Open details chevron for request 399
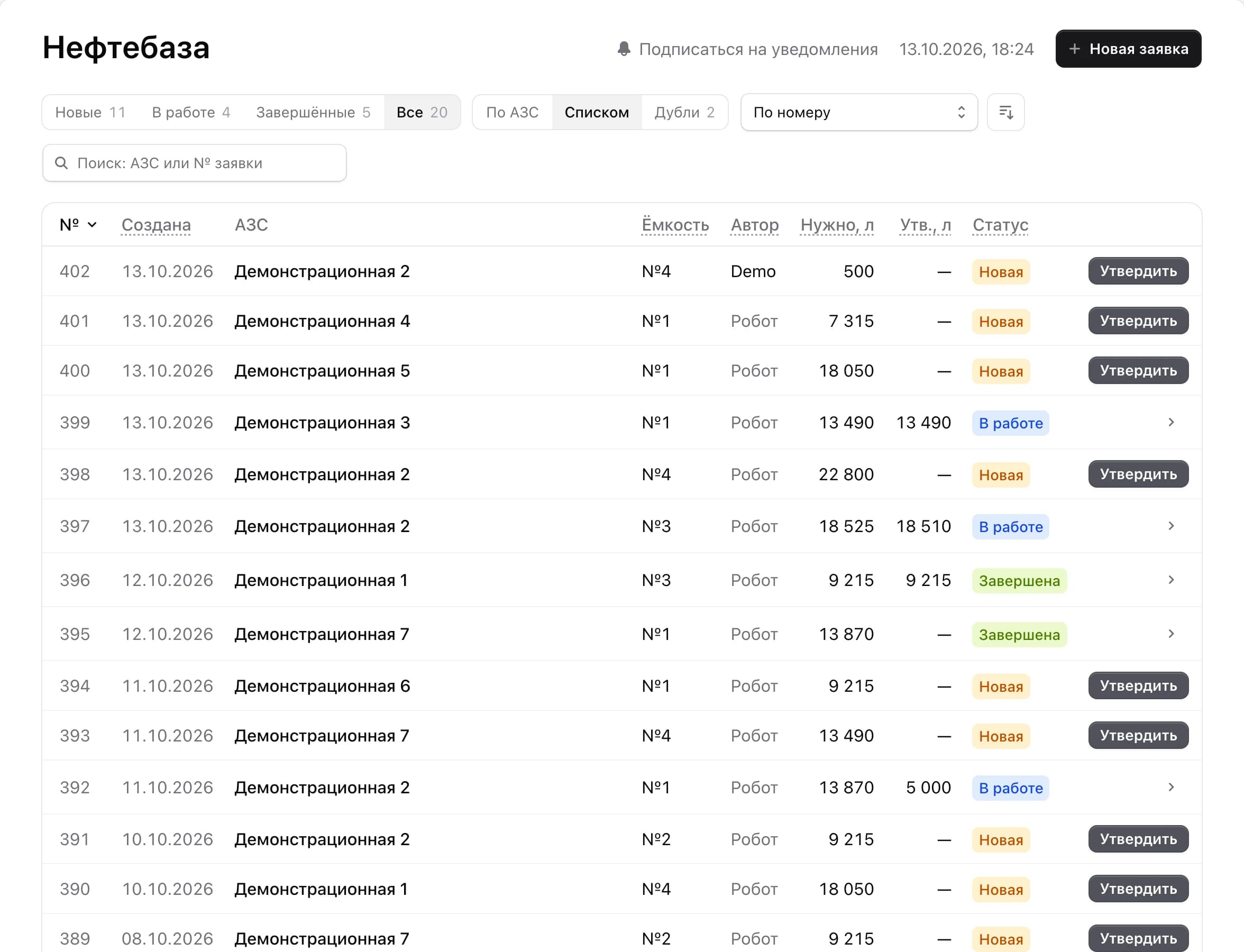 click(1171, 422)
